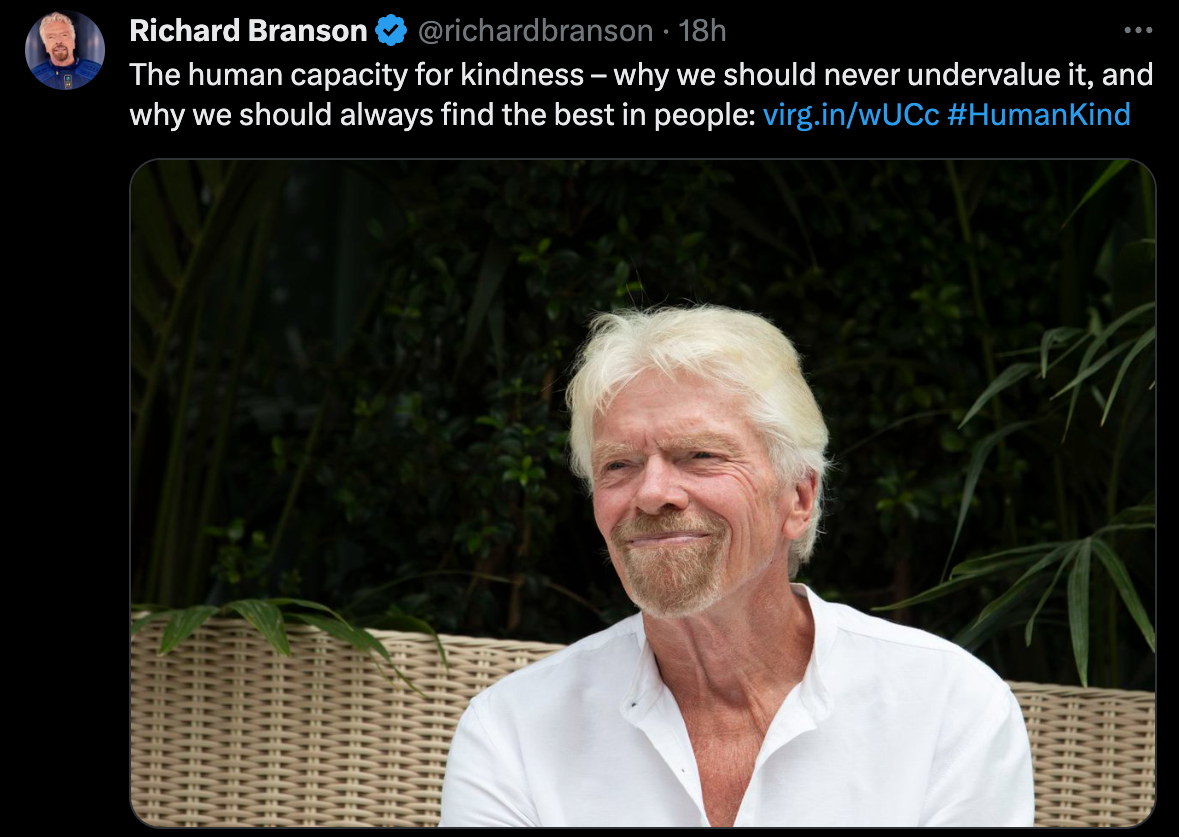Click the word 'kindness' in the tweet
This screenshot has height=837, width=1179.
click(522, 75)
